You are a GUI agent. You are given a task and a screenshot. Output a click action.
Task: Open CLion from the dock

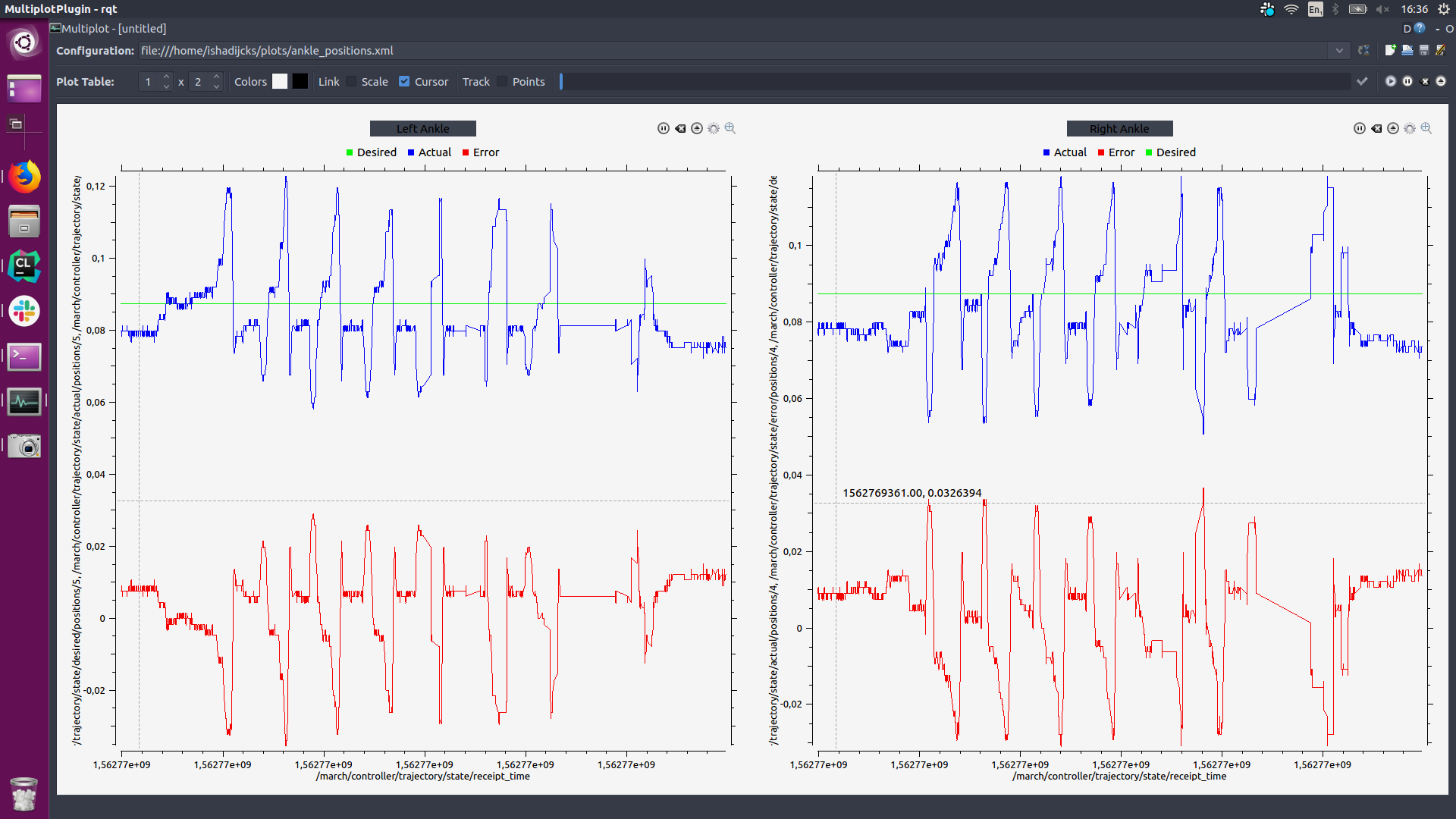coord(24,266)
